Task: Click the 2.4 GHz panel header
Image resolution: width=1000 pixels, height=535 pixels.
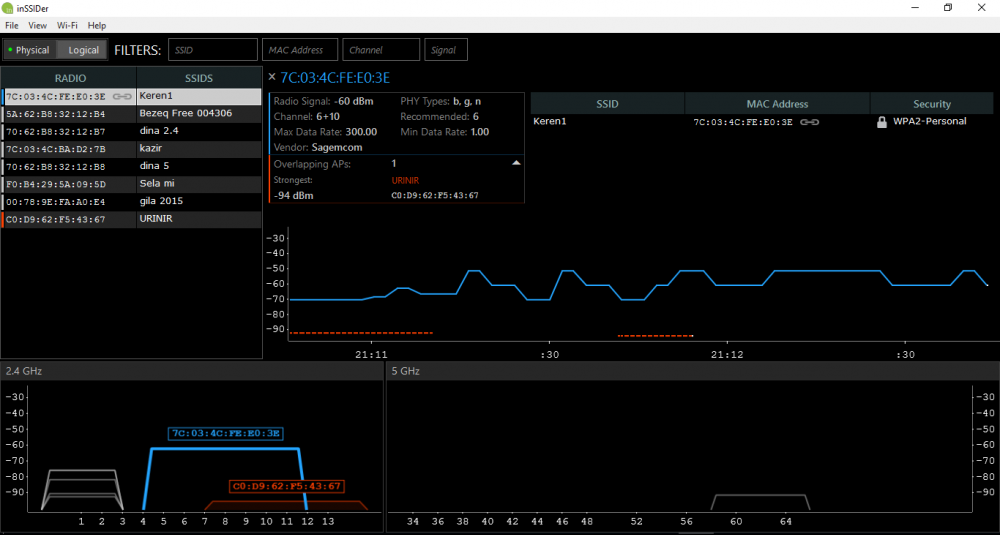Action: click(x=192, y=370)
